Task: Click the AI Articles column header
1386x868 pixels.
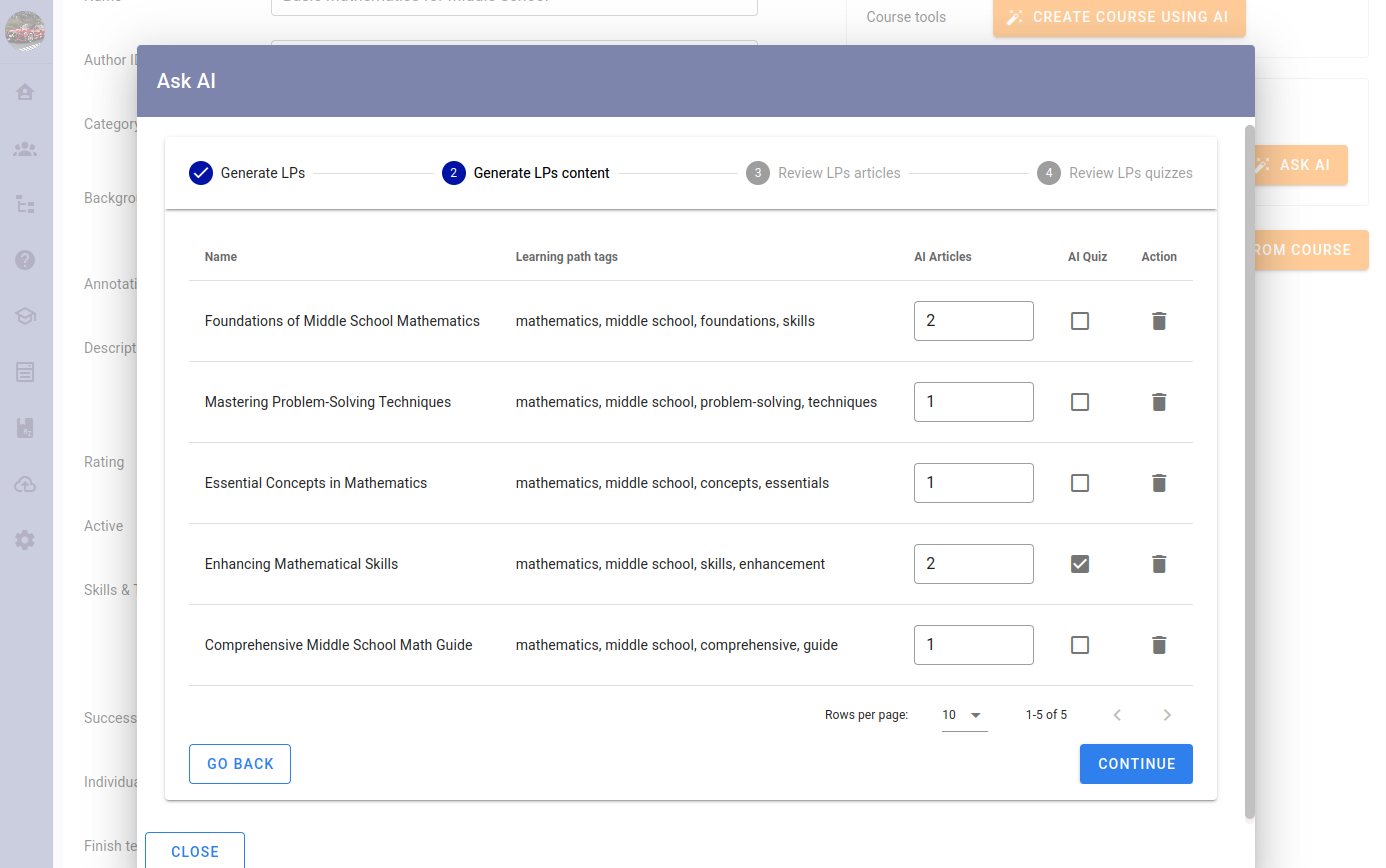Action: [x=943, y=257]
